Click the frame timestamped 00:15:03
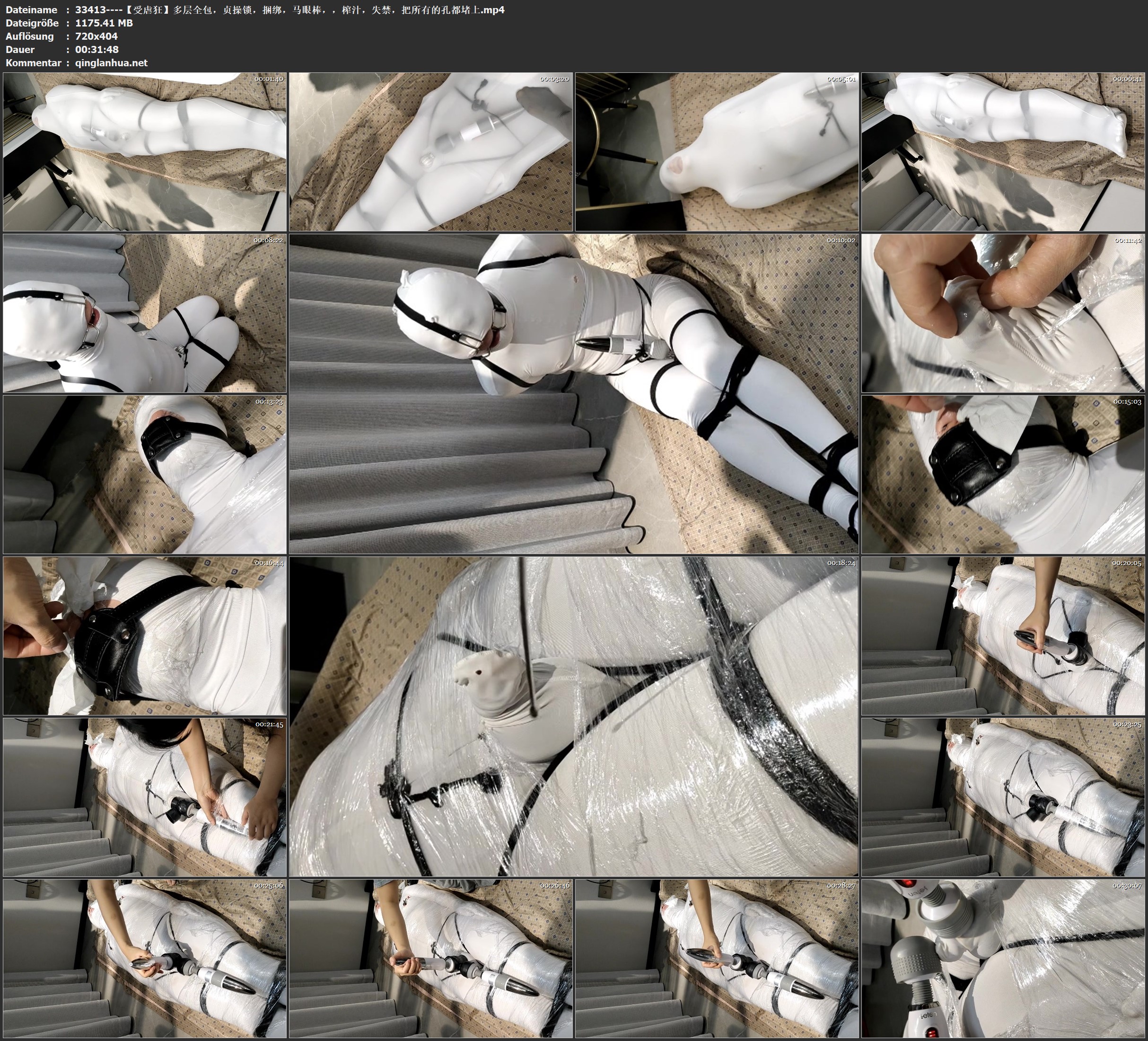The width and height of the screenshot is (1148, 1041). click(1003, 474)
